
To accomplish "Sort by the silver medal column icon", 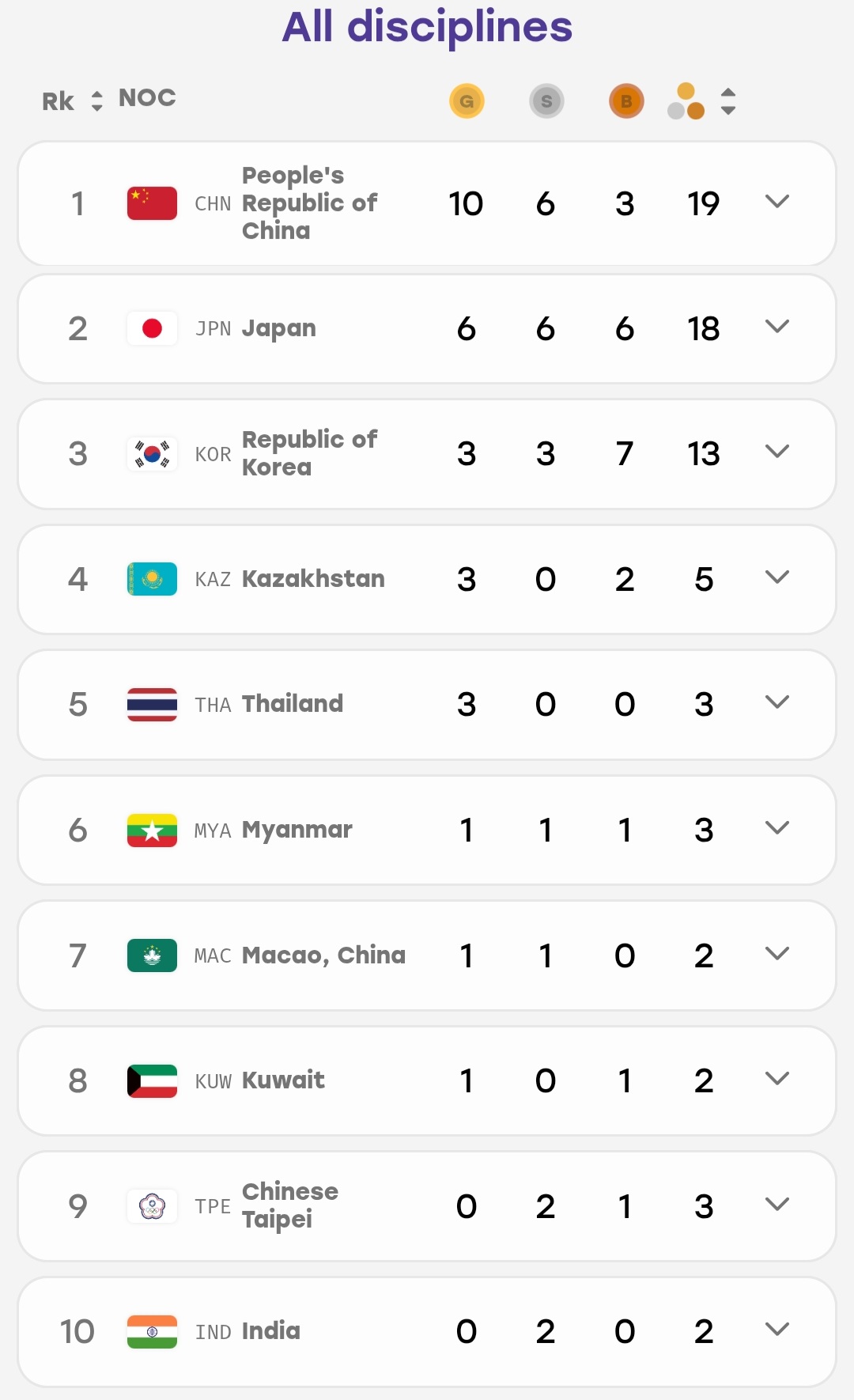I will pos(546,101).
